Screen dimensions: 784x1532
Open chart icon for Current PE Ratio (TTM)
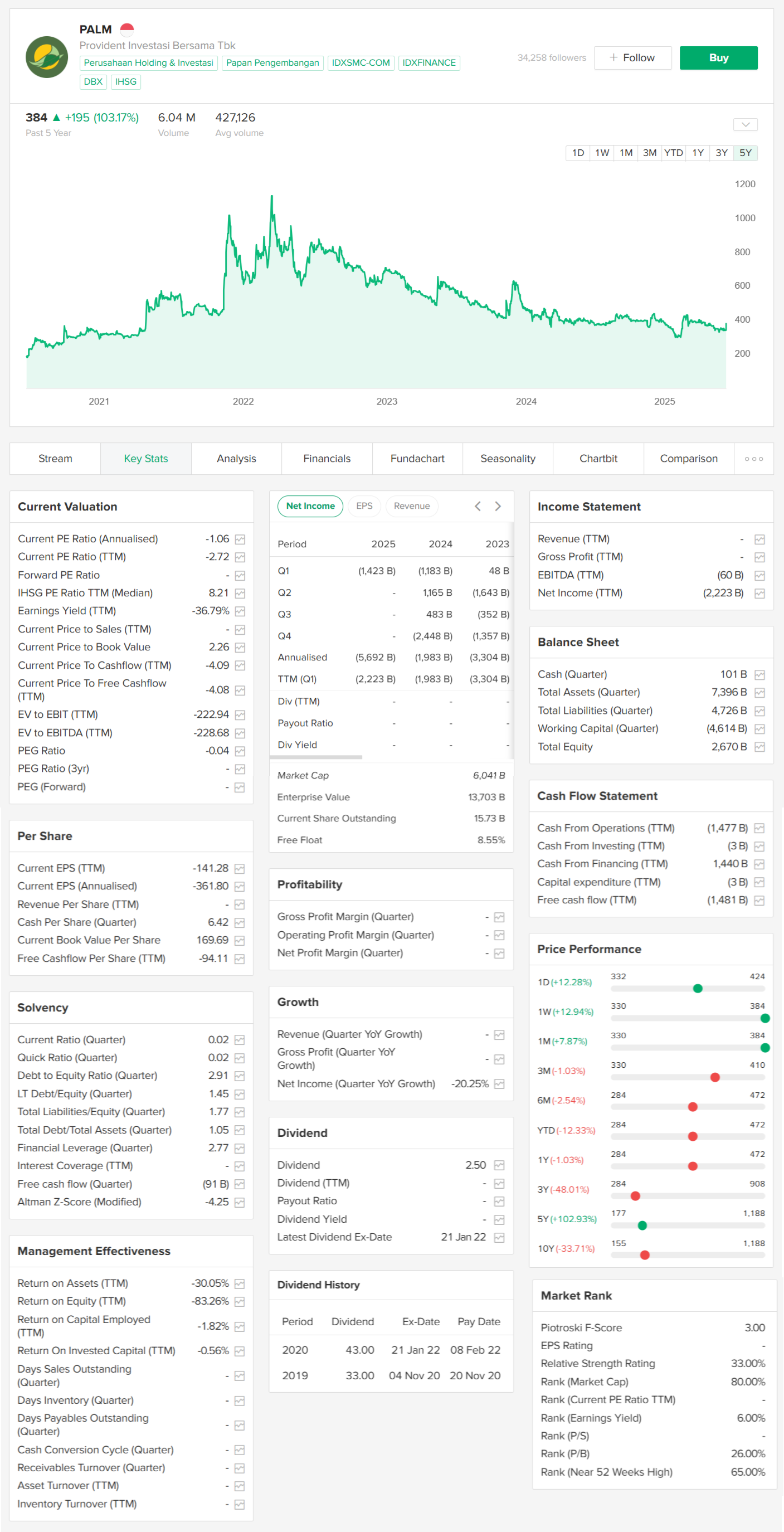coord(240,557)
